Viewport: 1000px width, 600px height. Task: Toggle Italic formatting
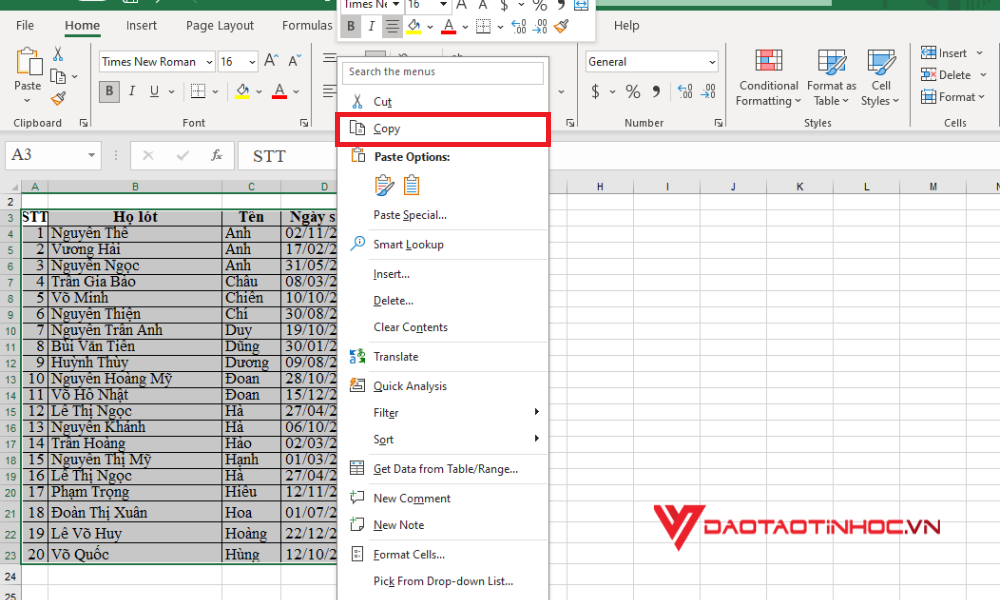131,91
